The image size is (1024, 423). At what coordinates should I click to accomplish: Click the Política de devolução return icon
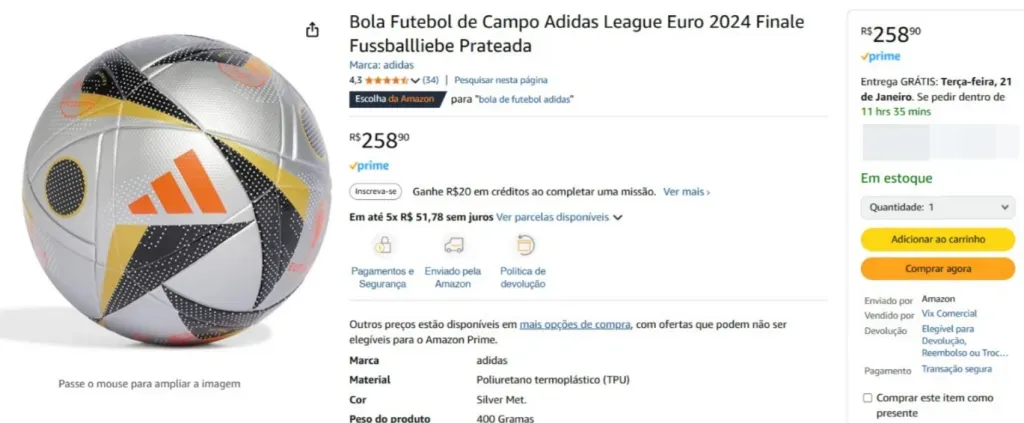pos(524,245)
